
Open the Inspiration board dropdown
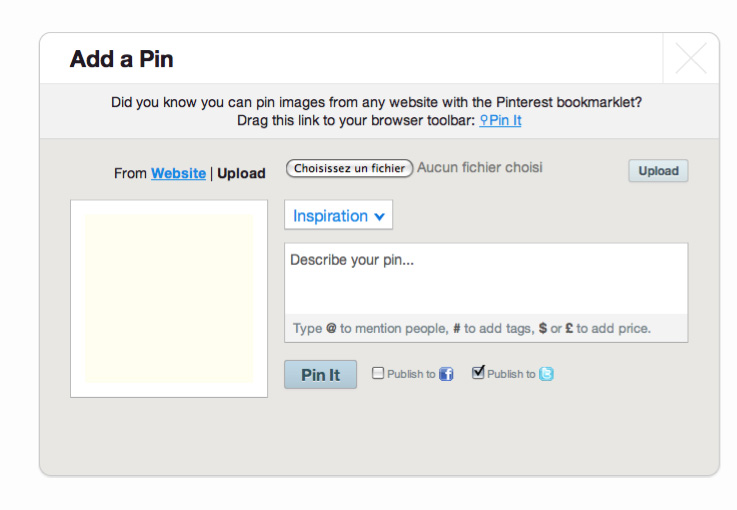(x=338, y=216)
